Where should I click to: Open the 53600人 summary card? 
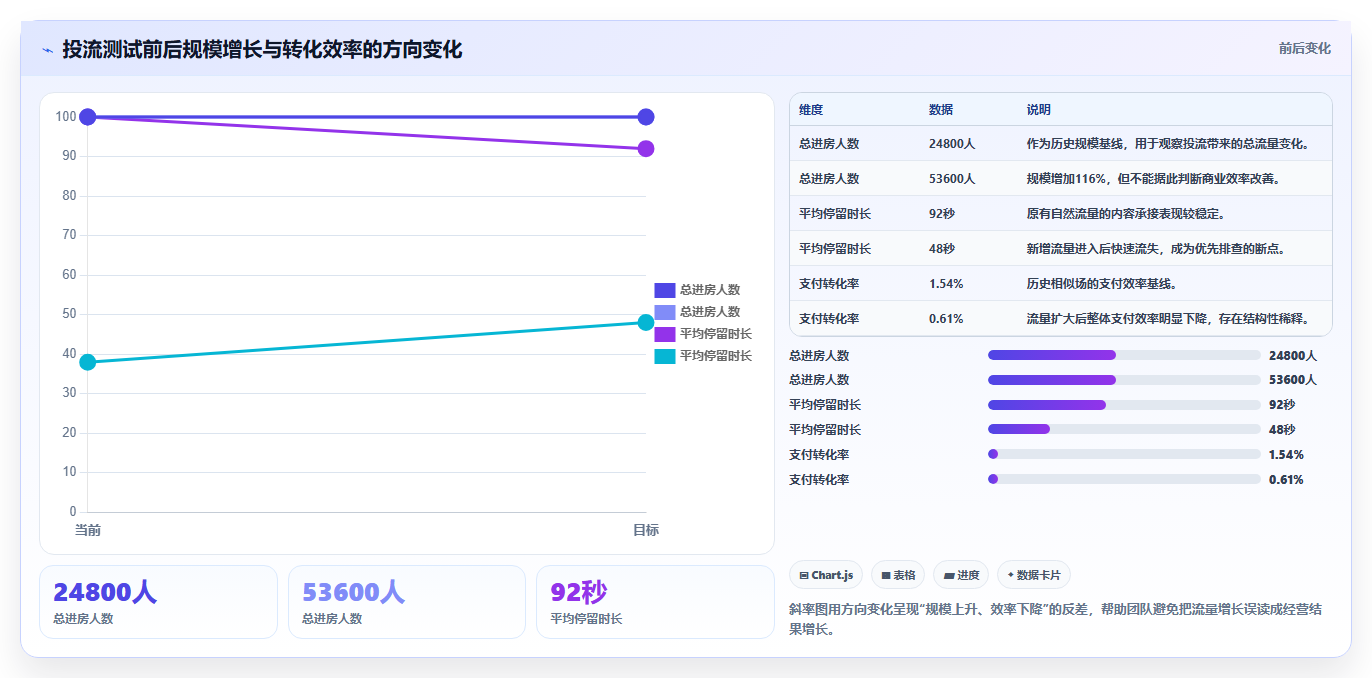[407, 602]
